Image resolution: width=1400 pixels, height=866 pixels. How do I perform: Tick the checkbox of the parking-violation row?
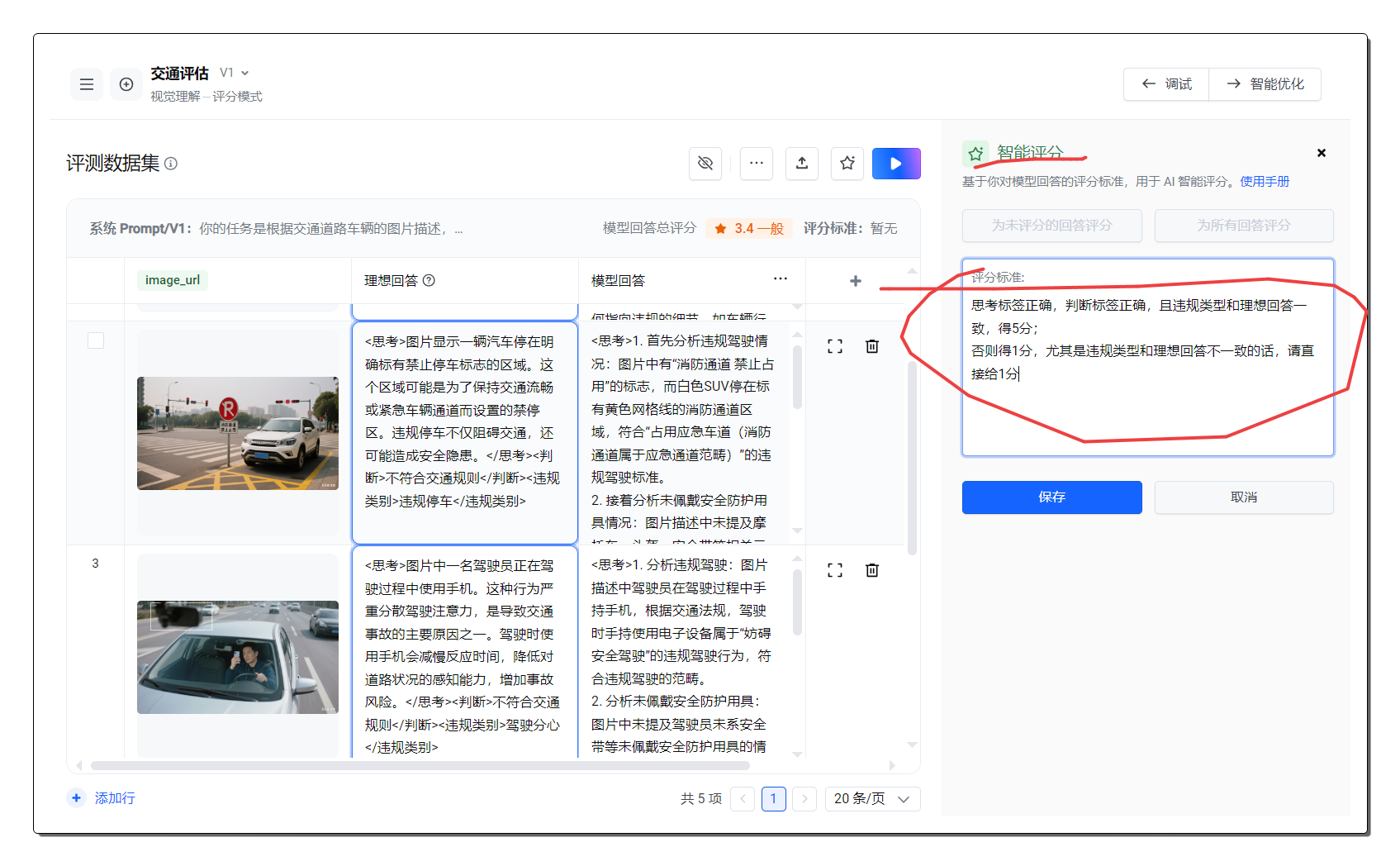pyautogui.click(x=96, y=340)
